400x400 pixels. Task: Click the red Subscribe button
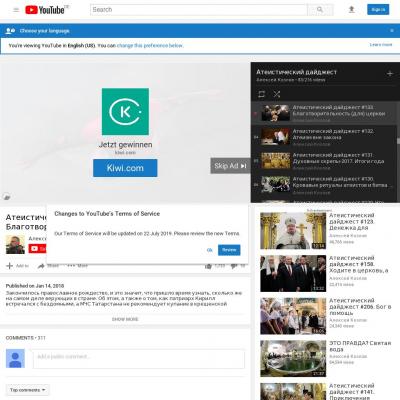pyautogui.click(x=37, y=249)
